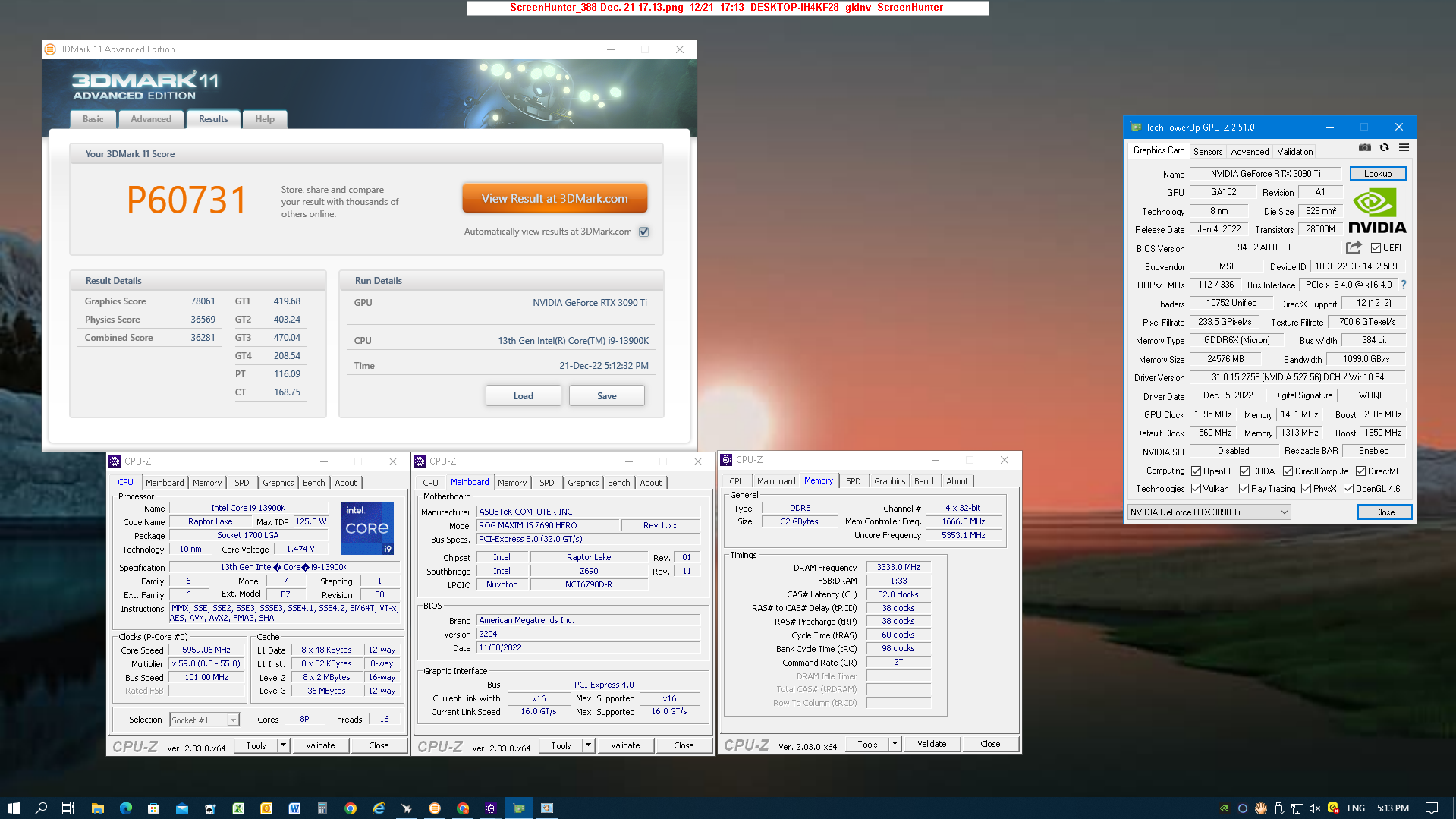Toggle the DirectCompute checkbox
This screenshot has width=1456, height=819.
tap(1288, 471)
